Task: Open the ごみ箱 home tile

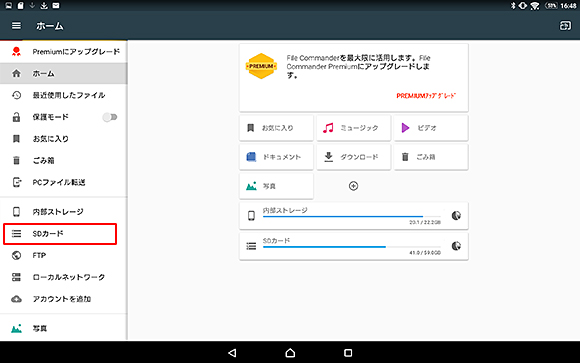Action: click(431, 157)
